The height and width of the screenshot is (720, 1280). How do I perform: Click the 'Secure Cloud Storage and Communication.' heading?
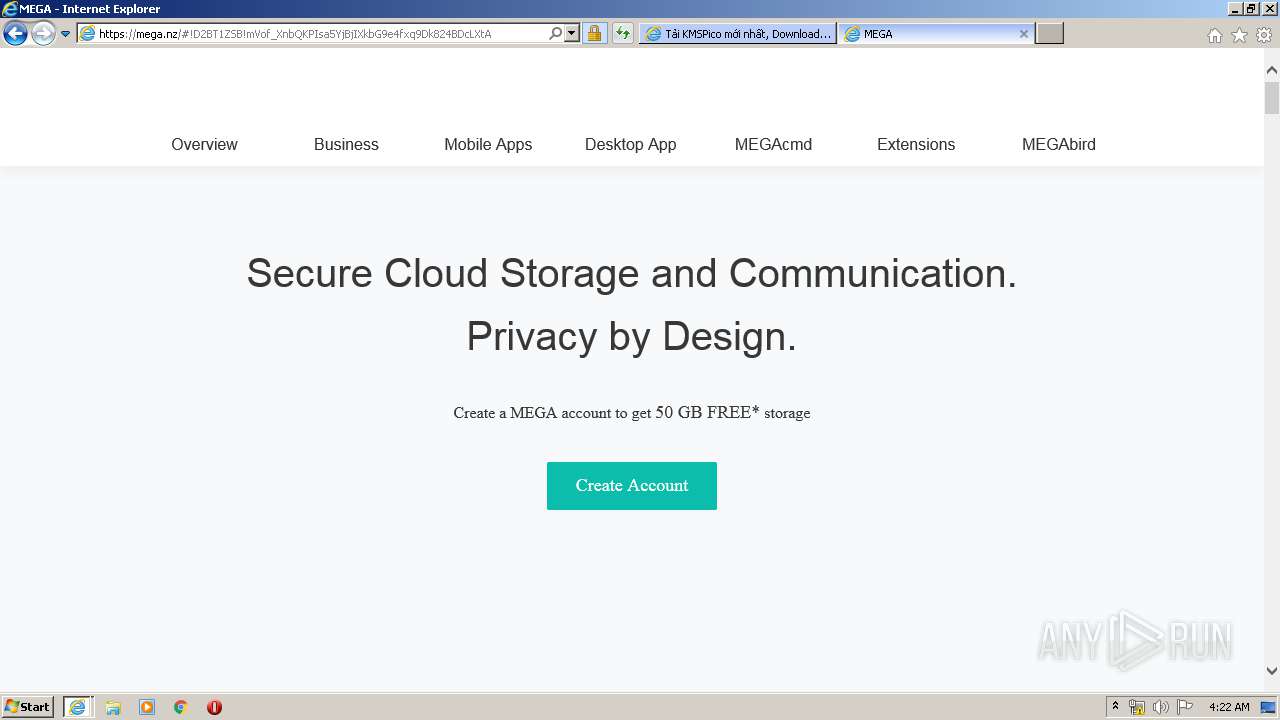pos(632,273)
